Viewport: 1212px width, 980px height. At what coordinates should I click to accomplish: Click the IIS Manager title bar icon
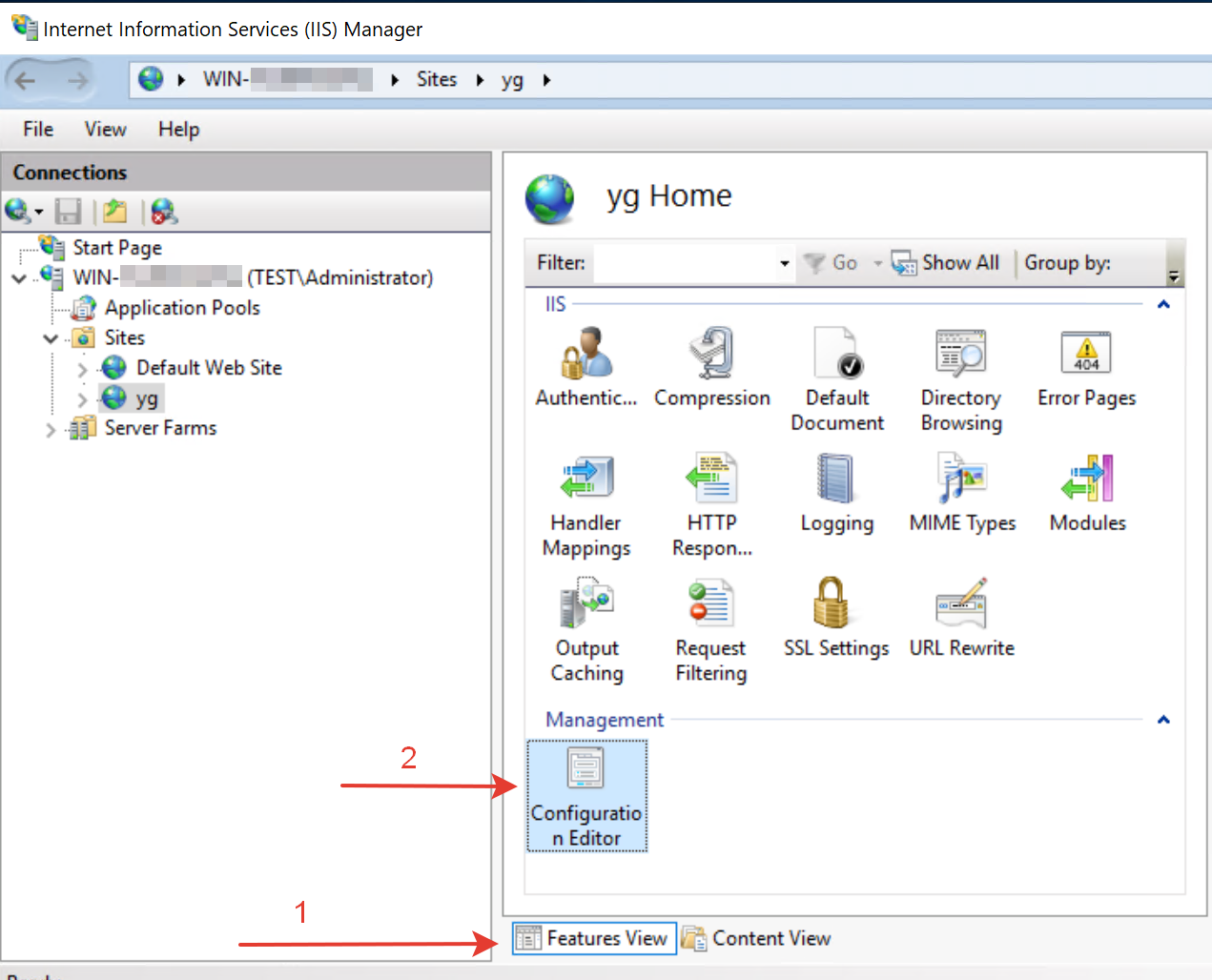click(x=24, y=28)
